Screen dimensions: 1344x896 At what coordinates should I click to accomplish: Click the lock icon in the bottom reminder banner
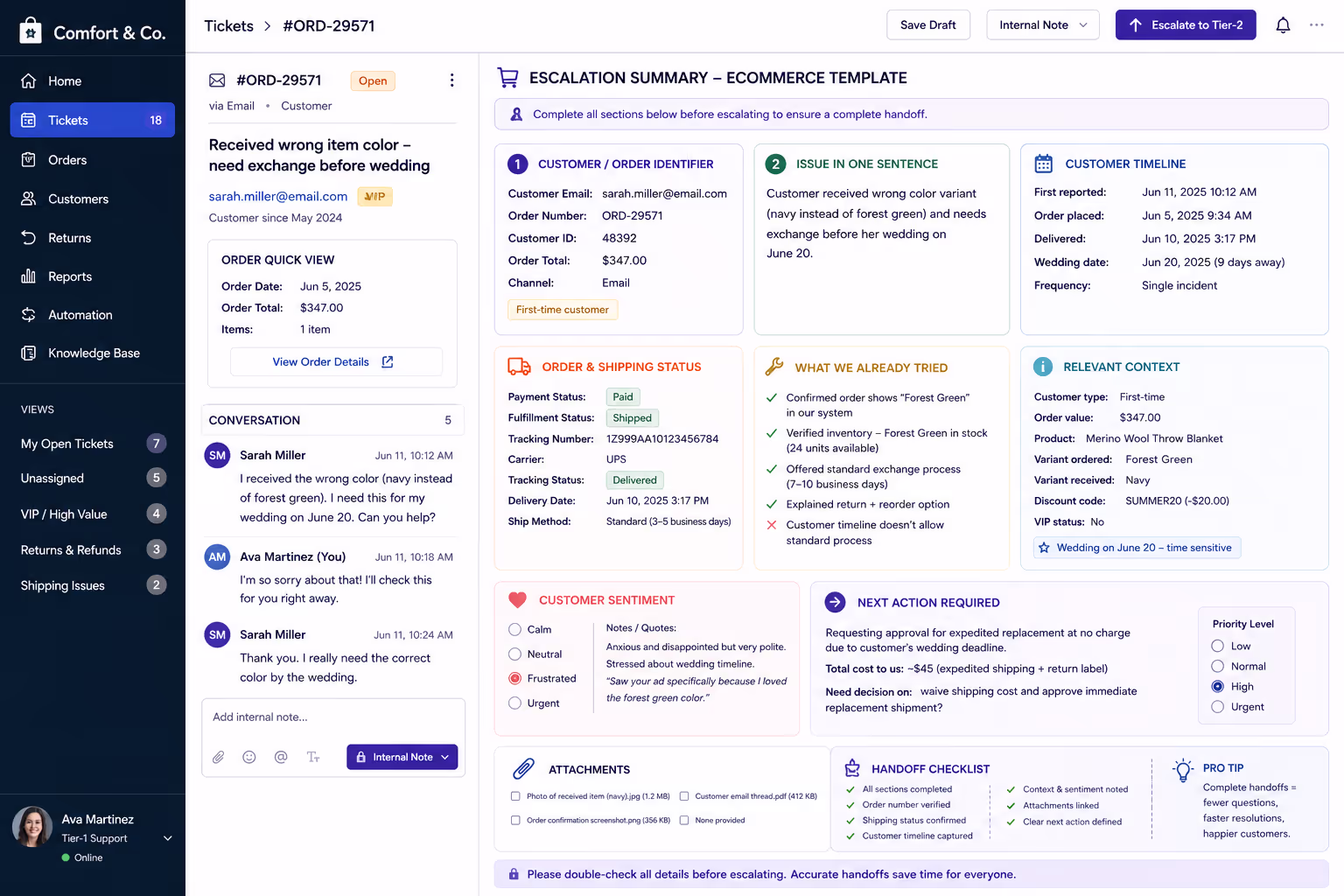[514, 874]
